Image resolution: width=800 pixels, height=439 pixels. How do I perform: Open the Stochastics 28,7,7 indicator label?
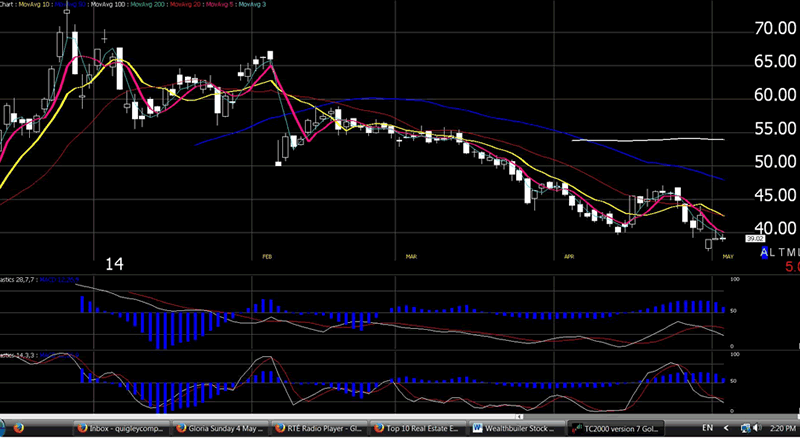pyautogui.click(x=18, y=279)
